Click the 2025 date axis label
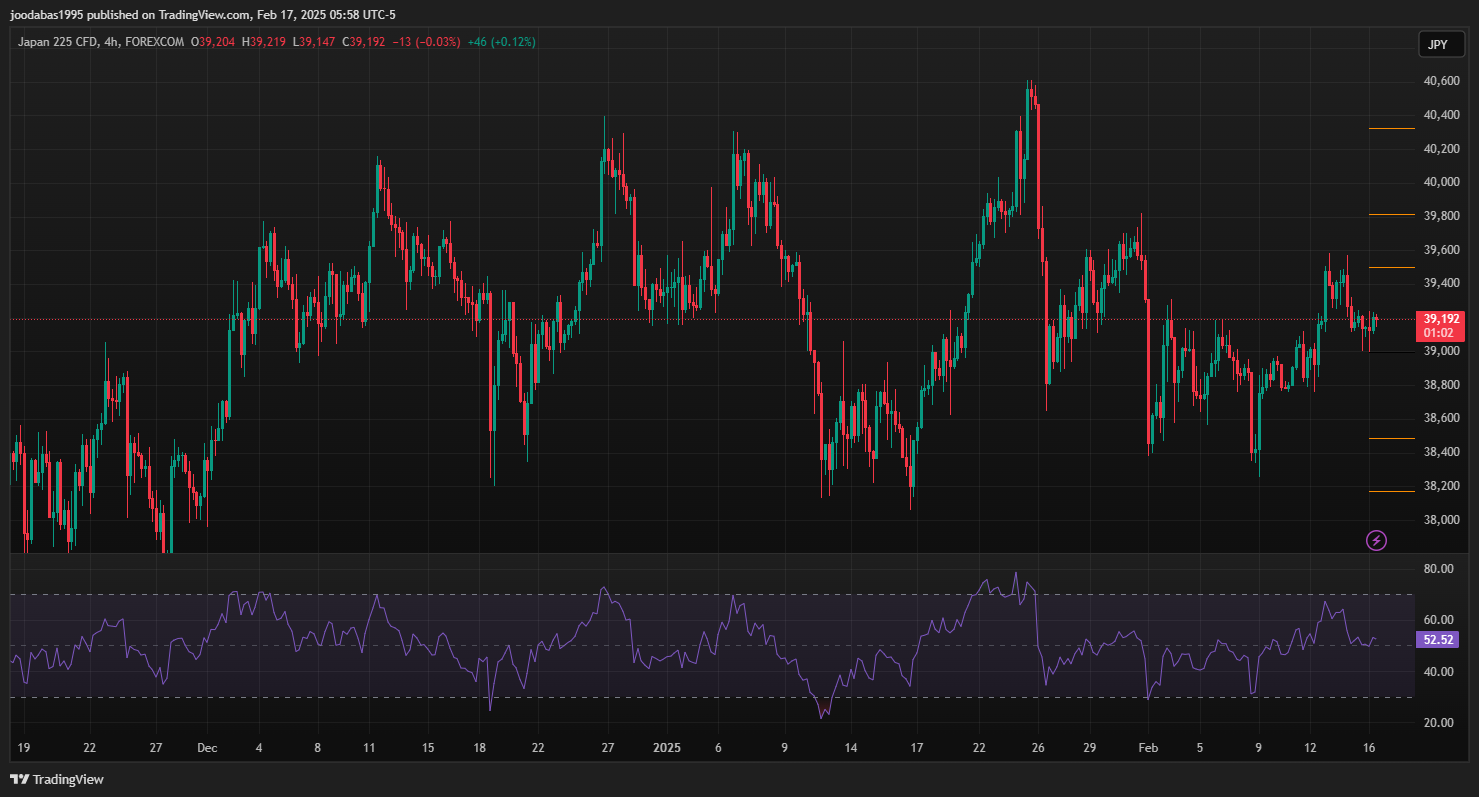Screen dimensions: 1479x797 (x=665, y=748)
